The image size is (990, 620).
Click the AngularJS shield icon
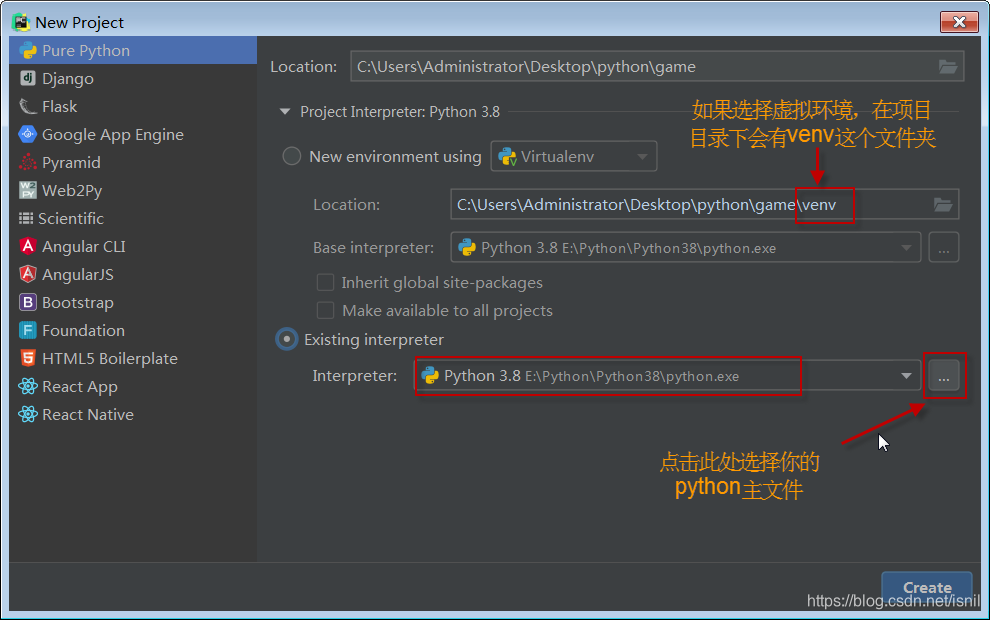click(x=28, y=274)
